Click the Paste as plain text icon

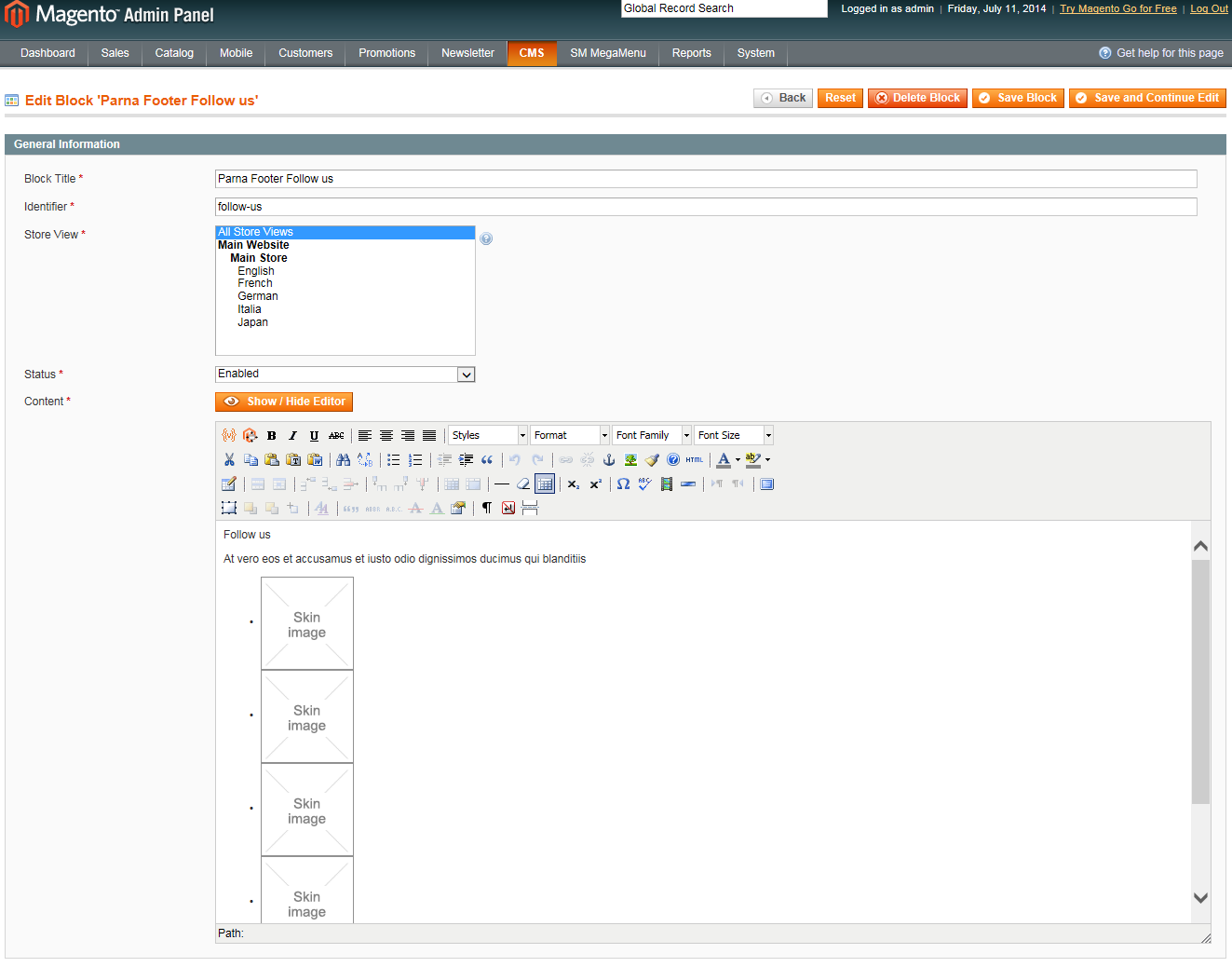[x=293, y=459]
